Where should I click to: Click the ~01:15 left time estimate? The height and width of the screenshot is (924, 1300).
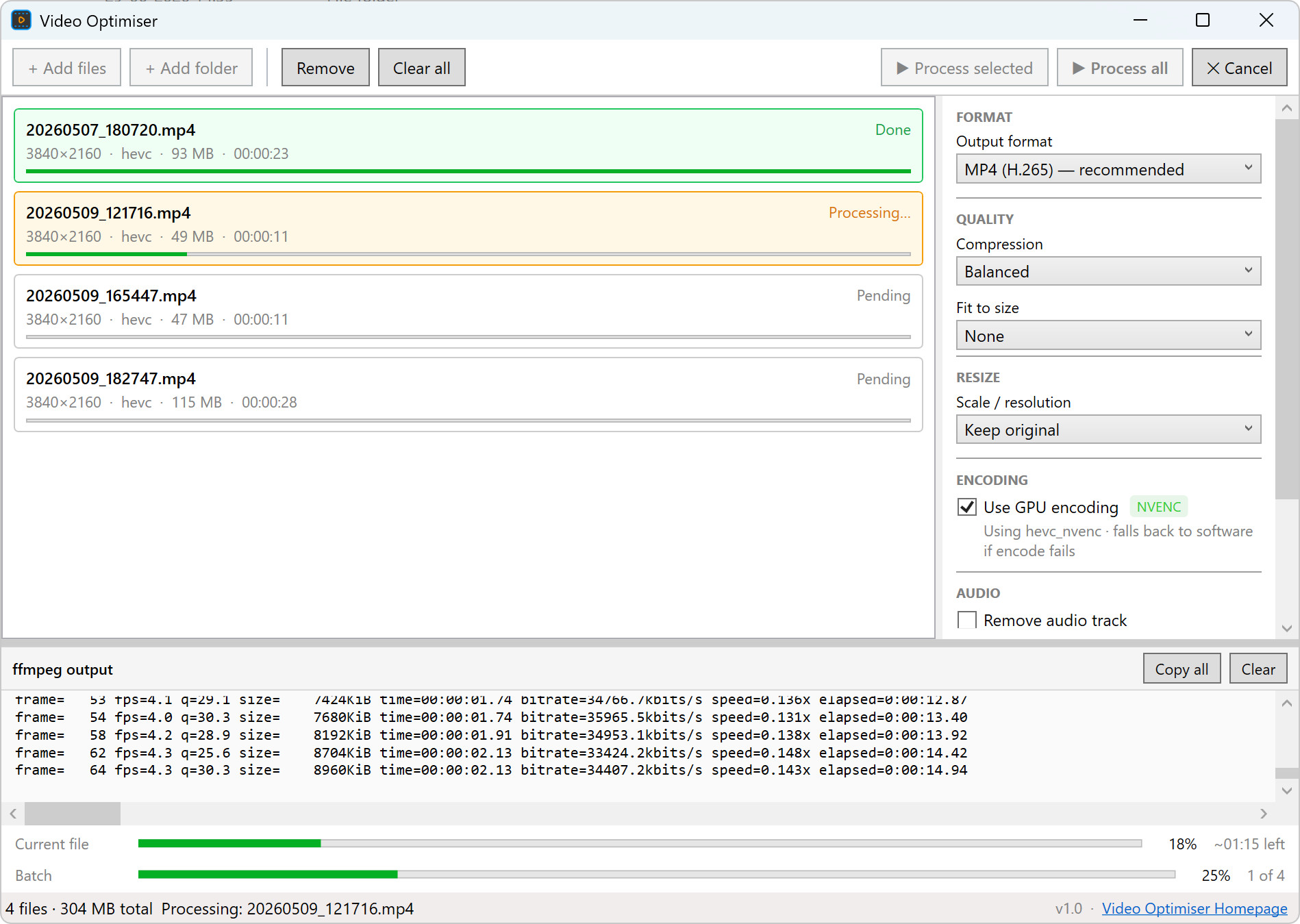point(1249,844)
